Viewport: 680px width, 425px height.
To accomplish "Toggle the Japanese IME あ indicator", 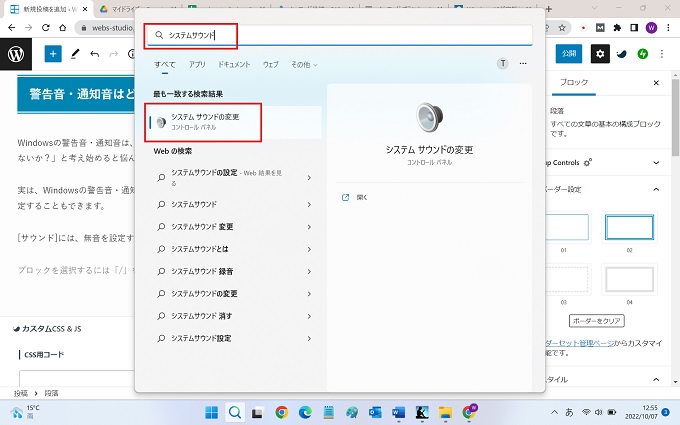I will tap(569, 412).
